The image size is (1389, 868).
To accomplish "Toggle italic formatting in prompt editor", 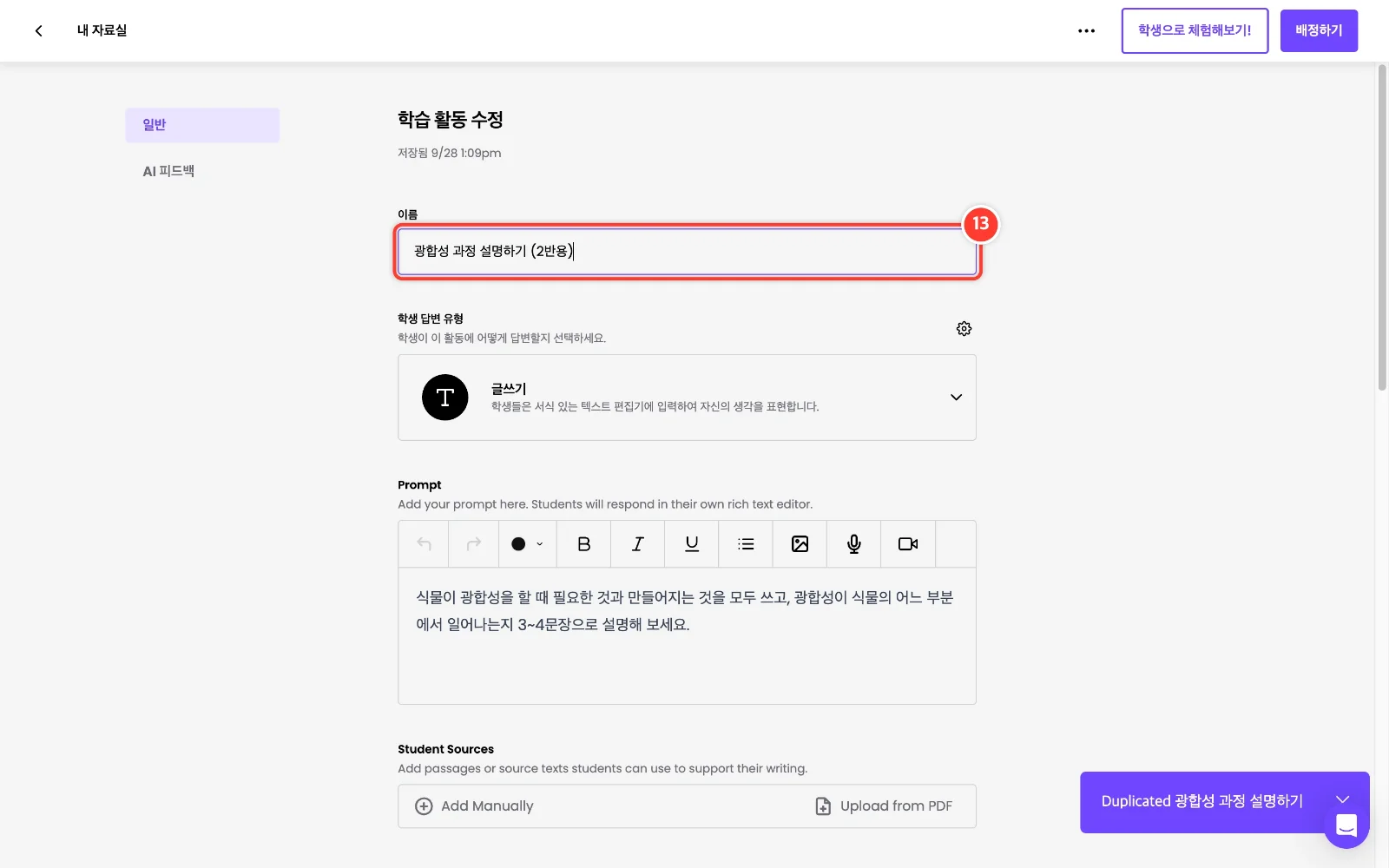I will 638,544.
